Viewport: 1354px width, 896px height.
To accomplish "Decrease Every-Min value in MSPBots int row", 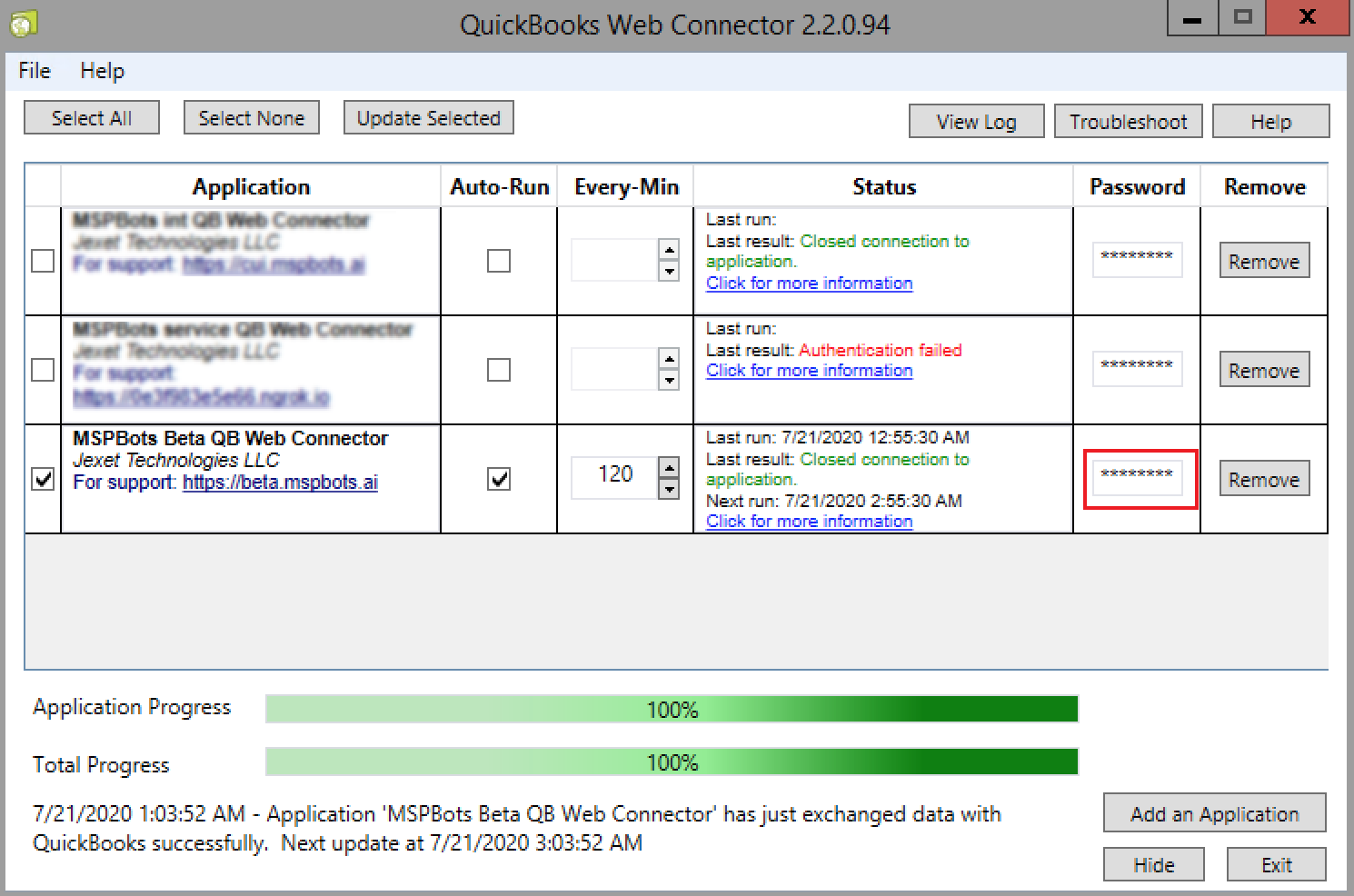I will click(669, 271).
